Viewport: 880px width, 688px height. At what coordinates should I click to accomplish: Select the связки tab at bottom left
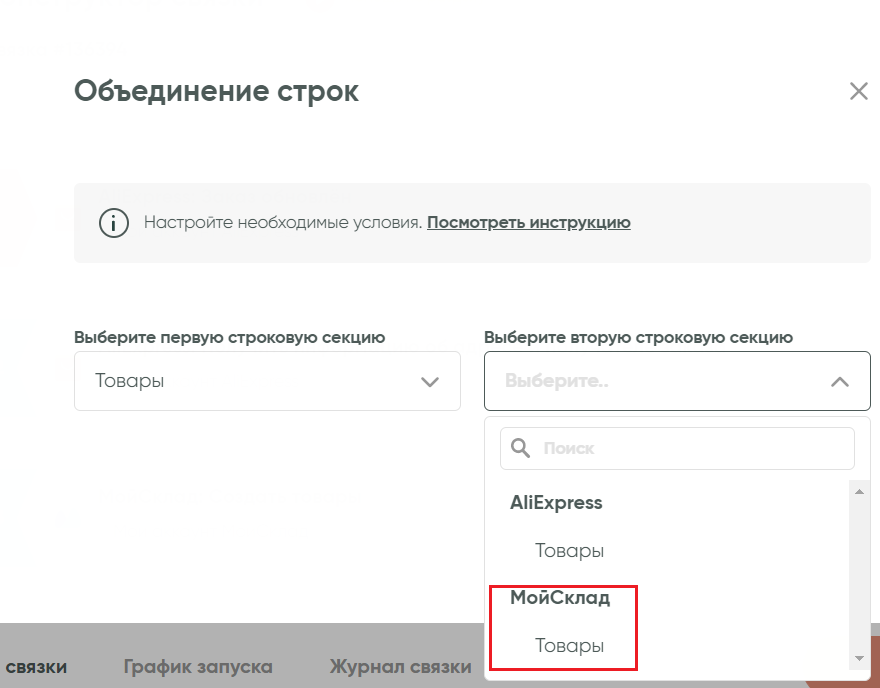(36, 666)
